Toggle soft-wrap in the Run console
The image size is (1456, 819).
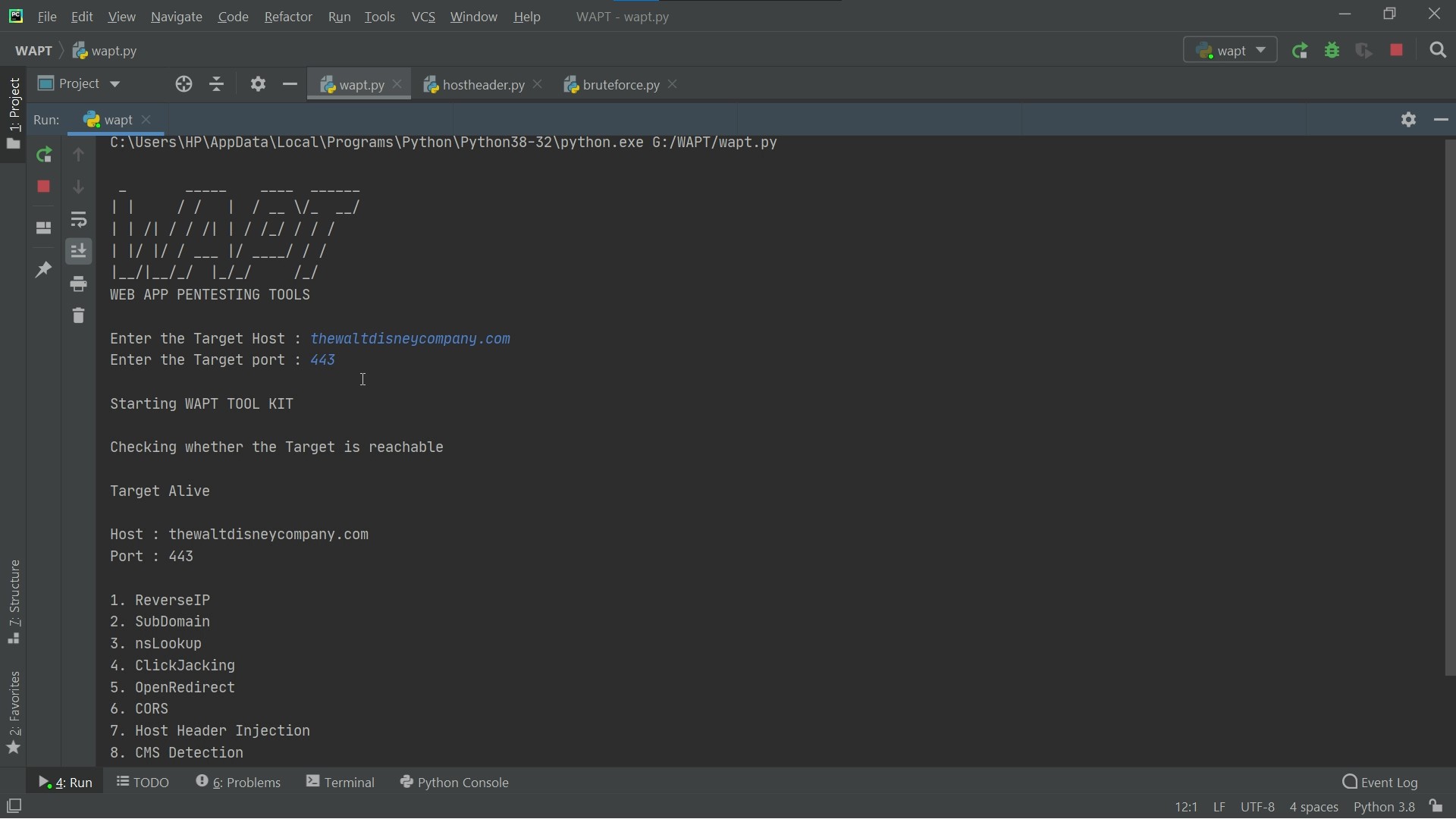click(x=79, y=220)
